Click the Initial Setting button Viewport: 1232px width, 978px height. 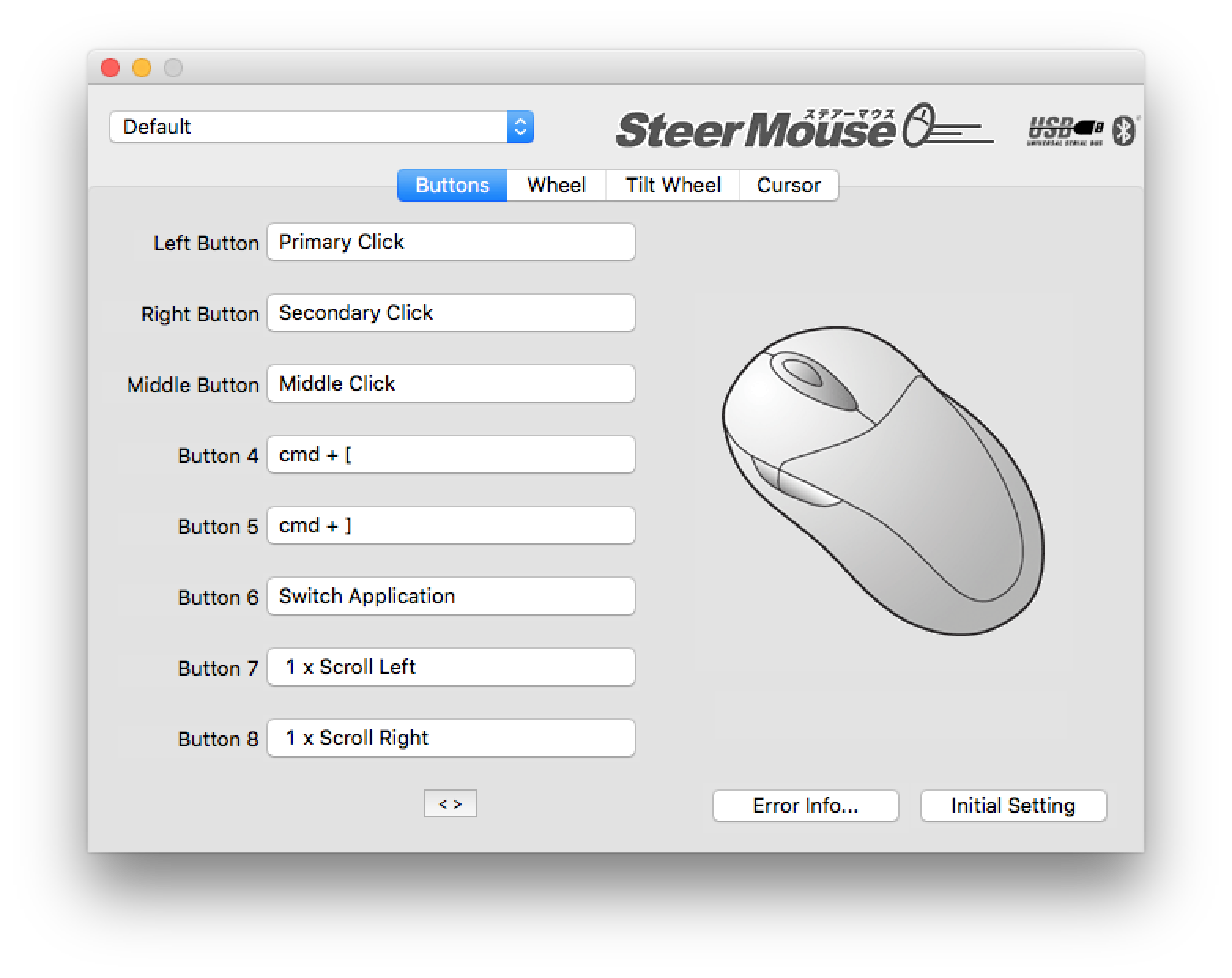[1013, 806]
